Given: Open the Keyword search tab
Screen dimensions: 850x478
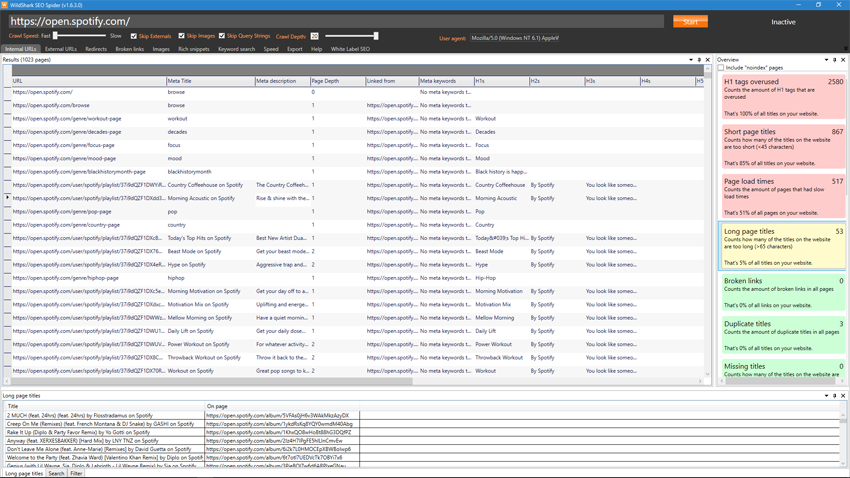Looking at the screenshot, I should 236,49.
